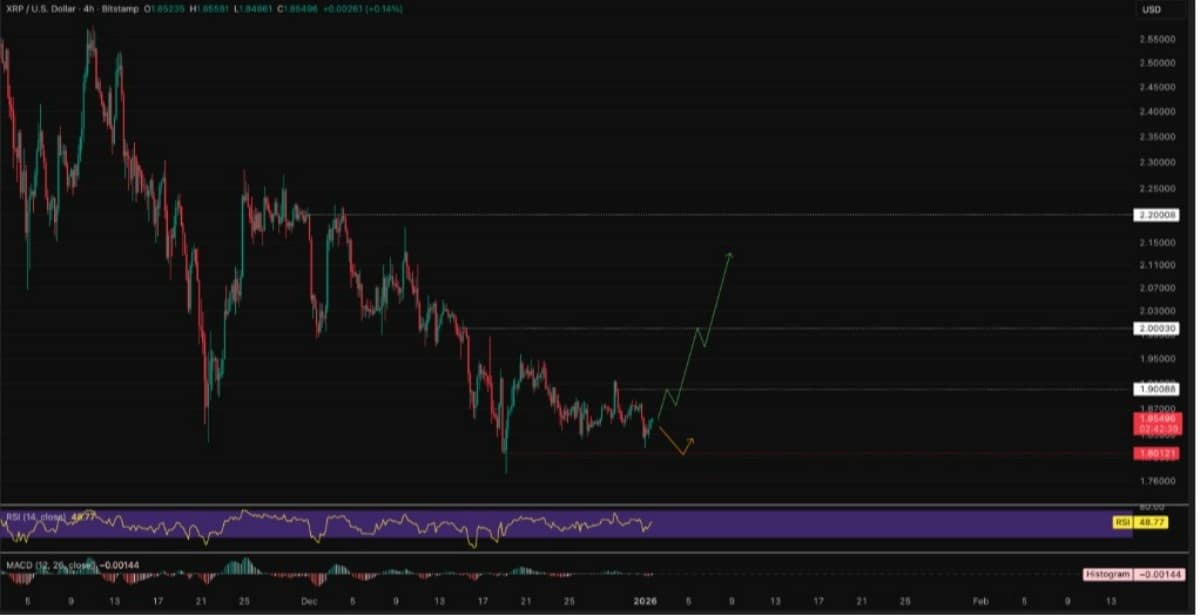Click the red current price 1.85496 label
Viewport: 1200px width, 616px height.
click(1158, 423)
